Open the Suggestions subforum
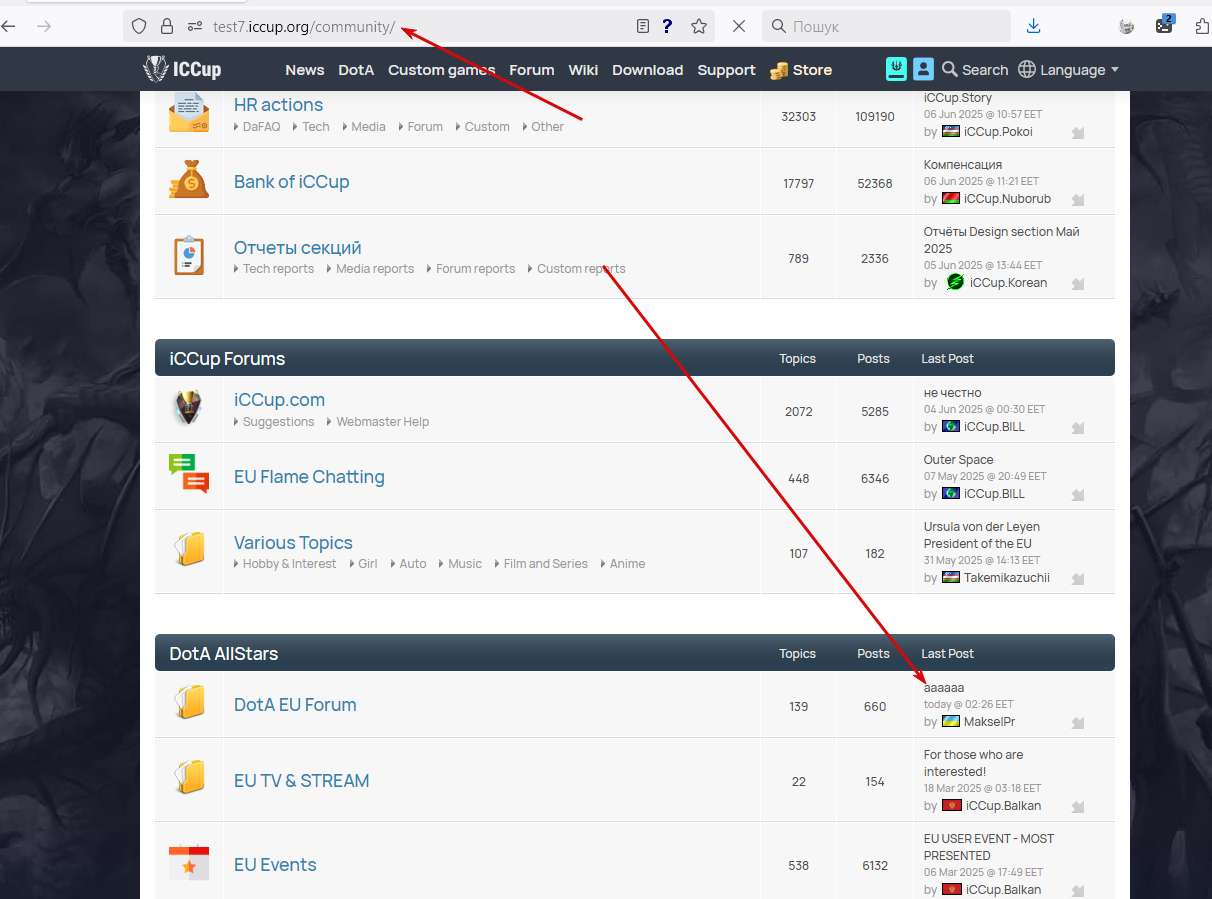The image size is (1212, 899). [278, 422]
